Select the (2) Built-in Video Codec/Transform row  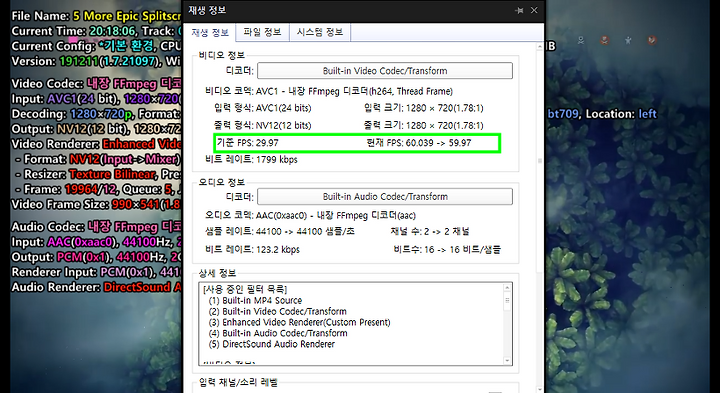point(277,311)
